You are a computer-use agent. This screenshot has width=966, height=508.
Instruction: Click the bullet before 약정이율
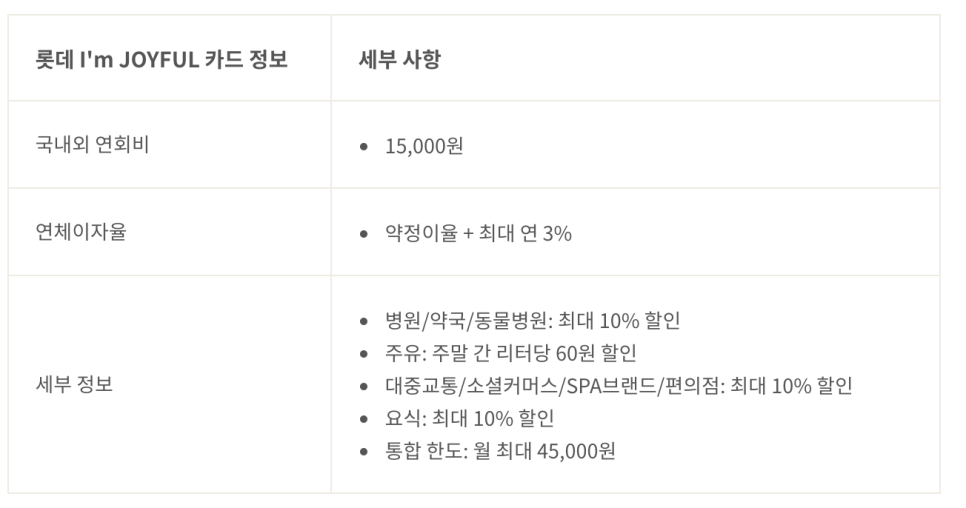point(364,234)
